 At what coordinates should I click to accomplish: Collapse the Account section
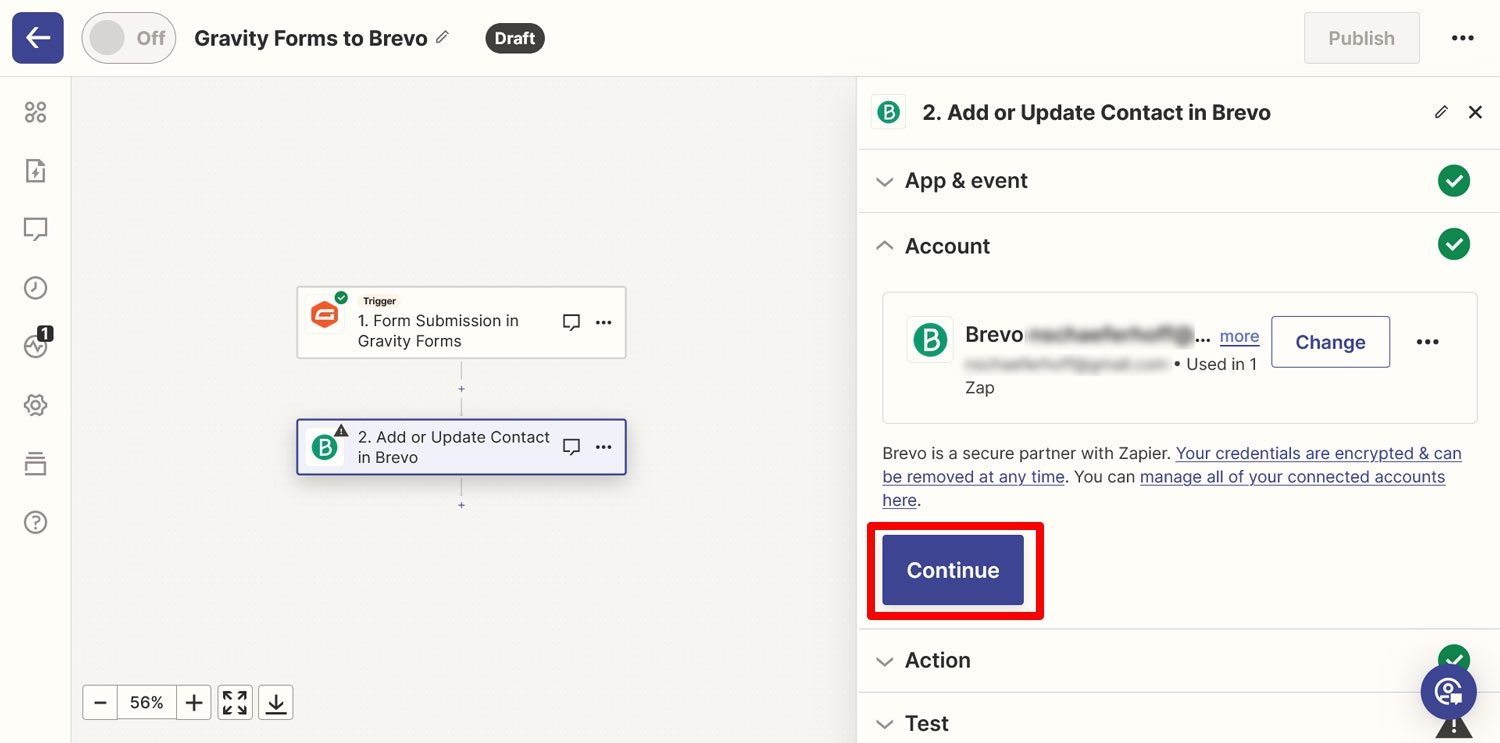(x=1178, y=245)
